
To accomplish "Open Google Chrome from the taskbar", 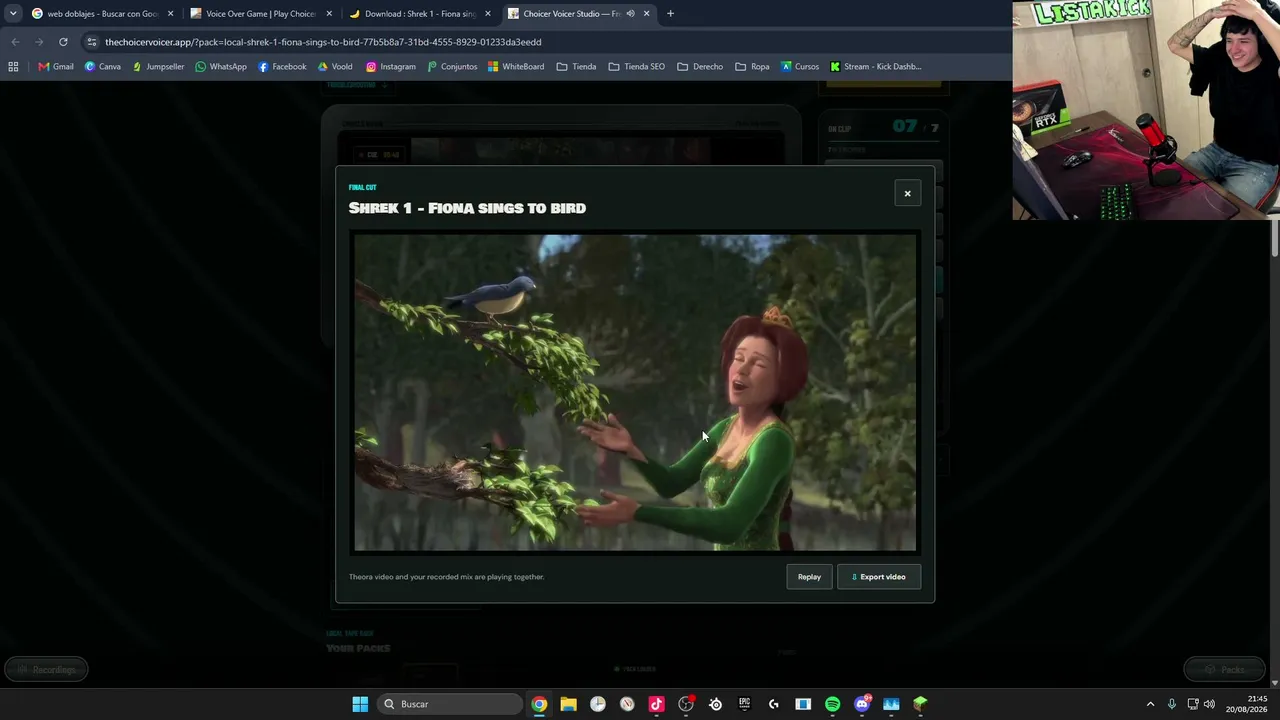I will pos(539,704).
